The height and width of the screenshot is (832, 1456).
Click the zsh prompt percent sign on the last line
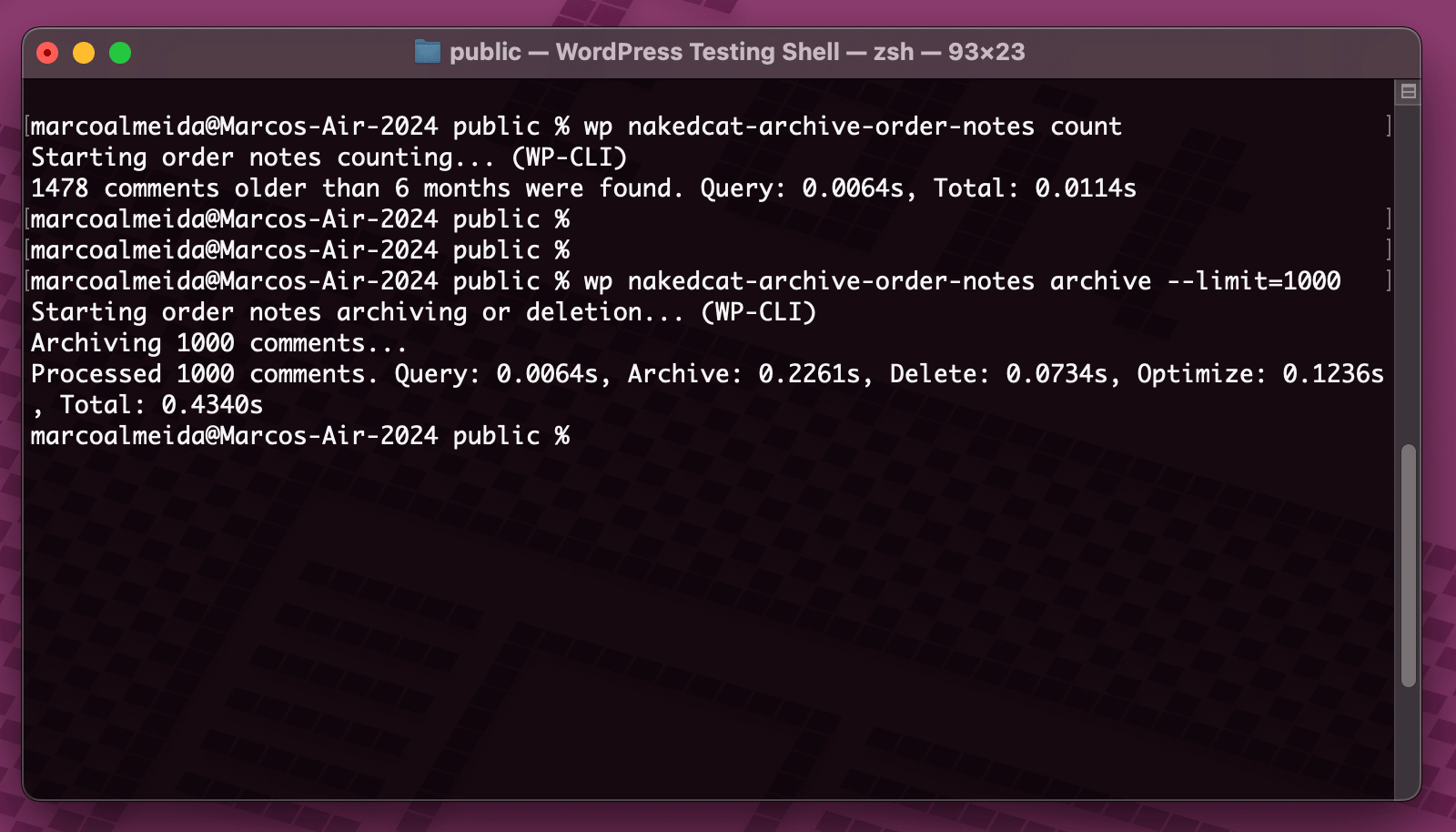(563, 436)
